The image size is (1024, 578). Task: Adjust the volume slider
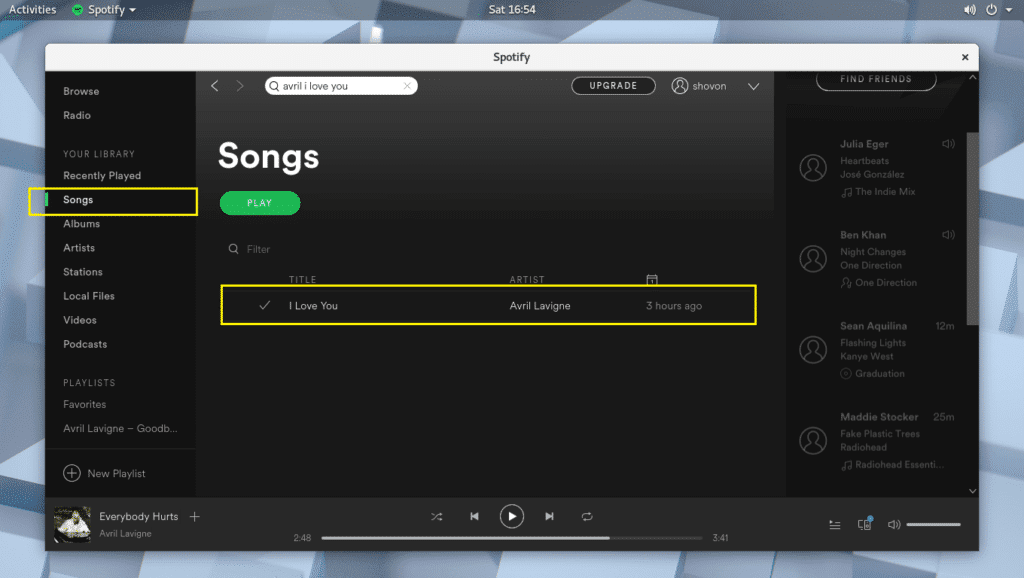coord(934,523)
